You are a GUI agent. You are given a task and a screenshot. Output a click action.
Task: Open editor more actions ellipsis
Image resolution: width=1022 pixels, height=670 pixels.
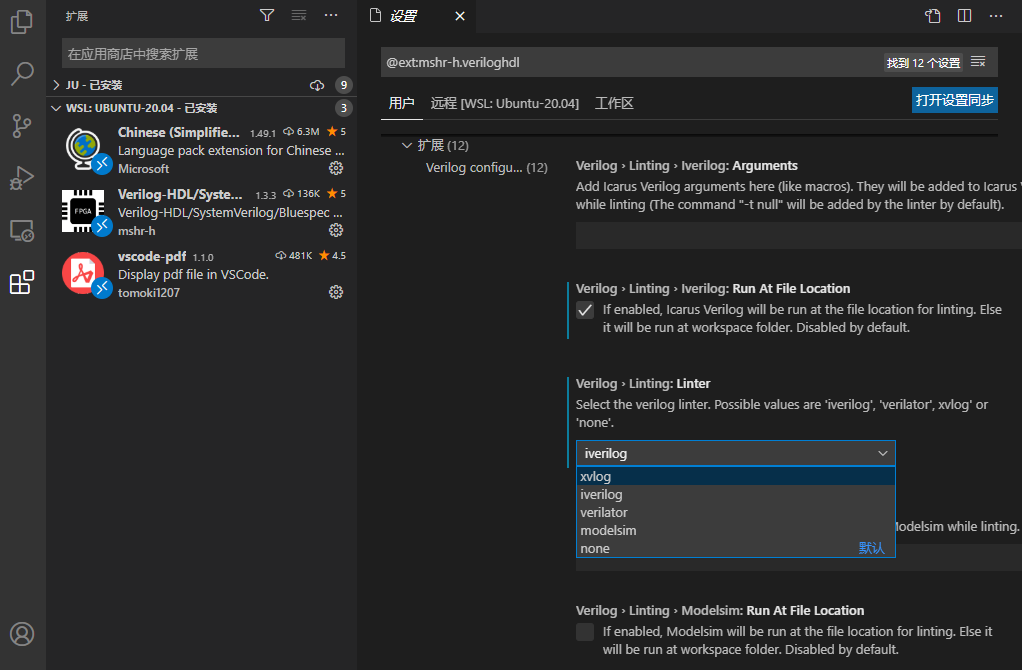coord(996,16)
